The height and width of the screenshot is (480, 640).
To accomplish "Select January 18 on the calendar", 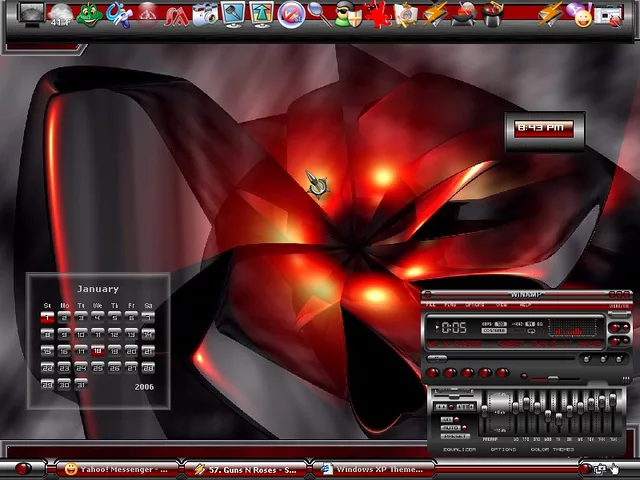I will click(97, 351).
